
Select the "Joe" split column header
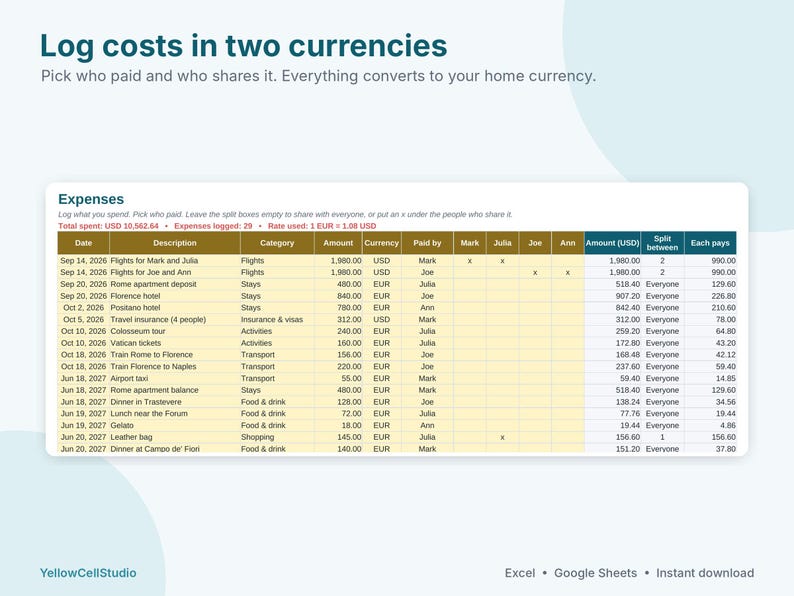coord(535,243)
